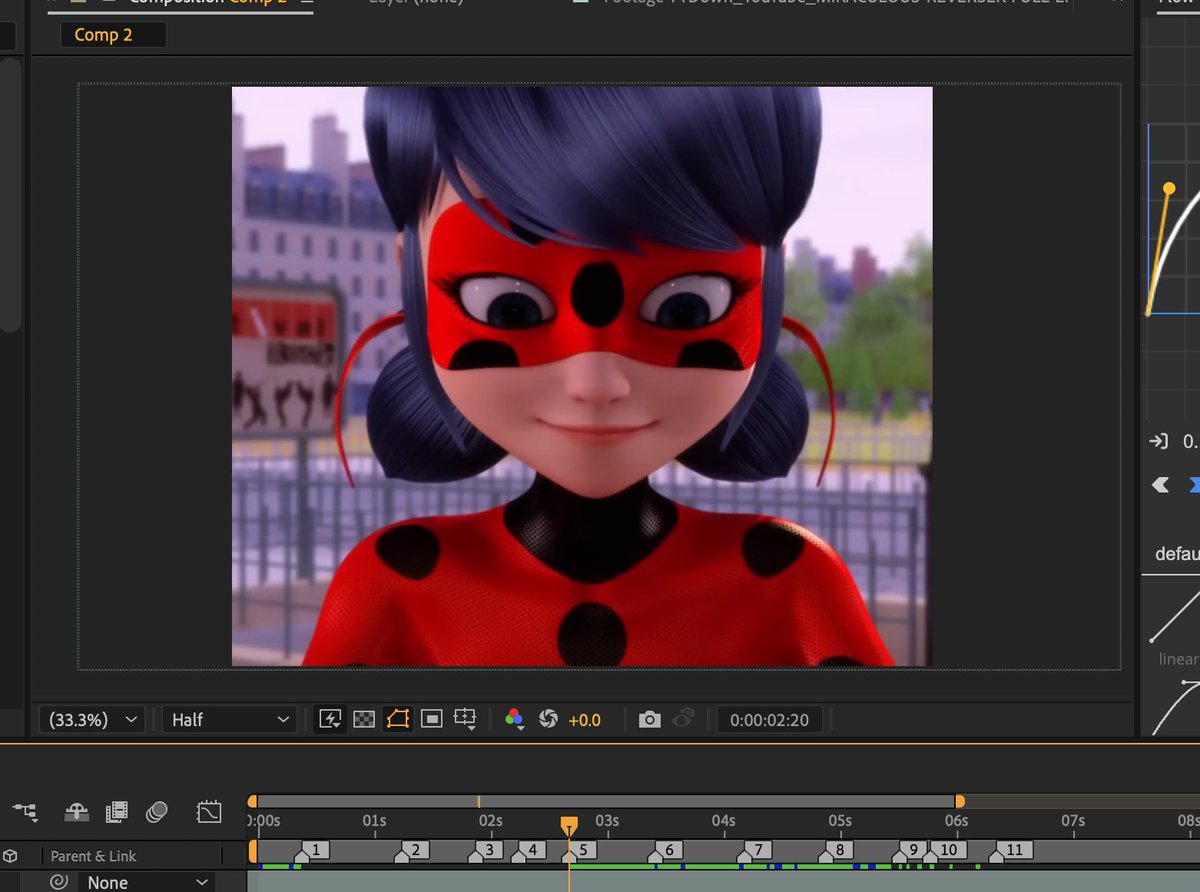1200x892 pixels.
Task: Toggle the transparency grid button
Action: (364, 719)
